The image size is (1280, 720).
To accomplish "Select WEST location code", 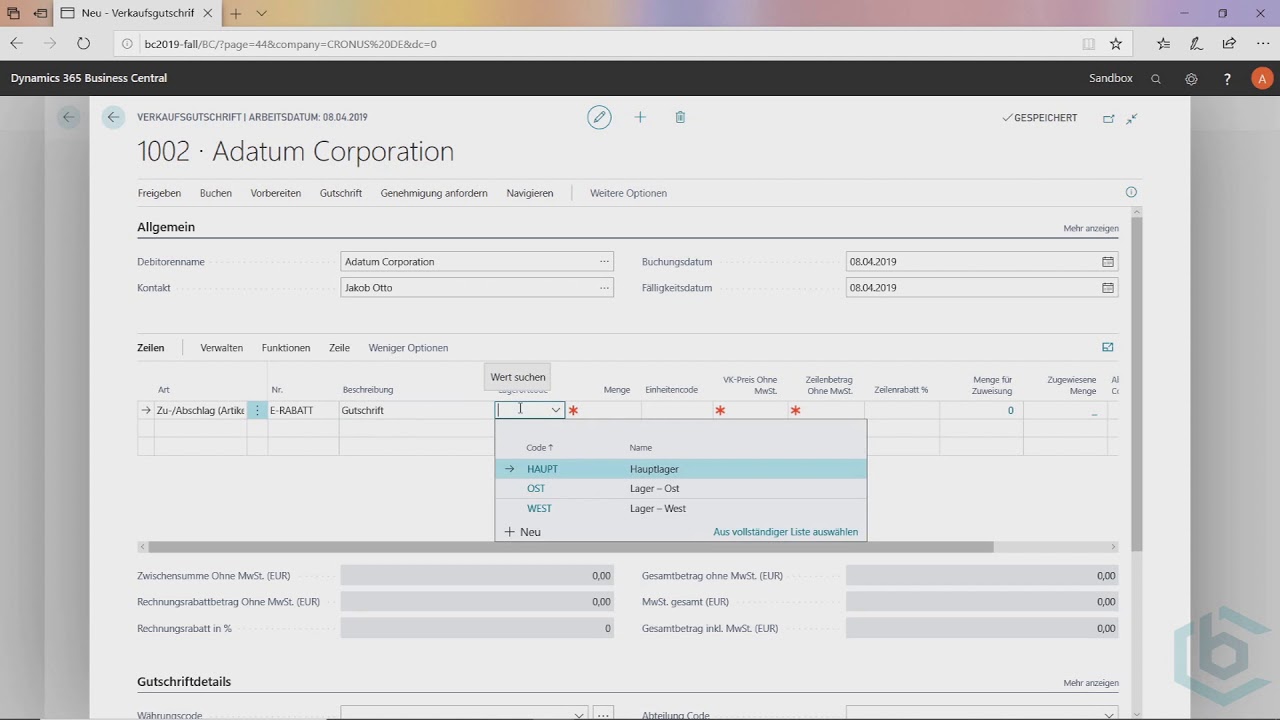I will pyautogui.click(x=539, y=509).
